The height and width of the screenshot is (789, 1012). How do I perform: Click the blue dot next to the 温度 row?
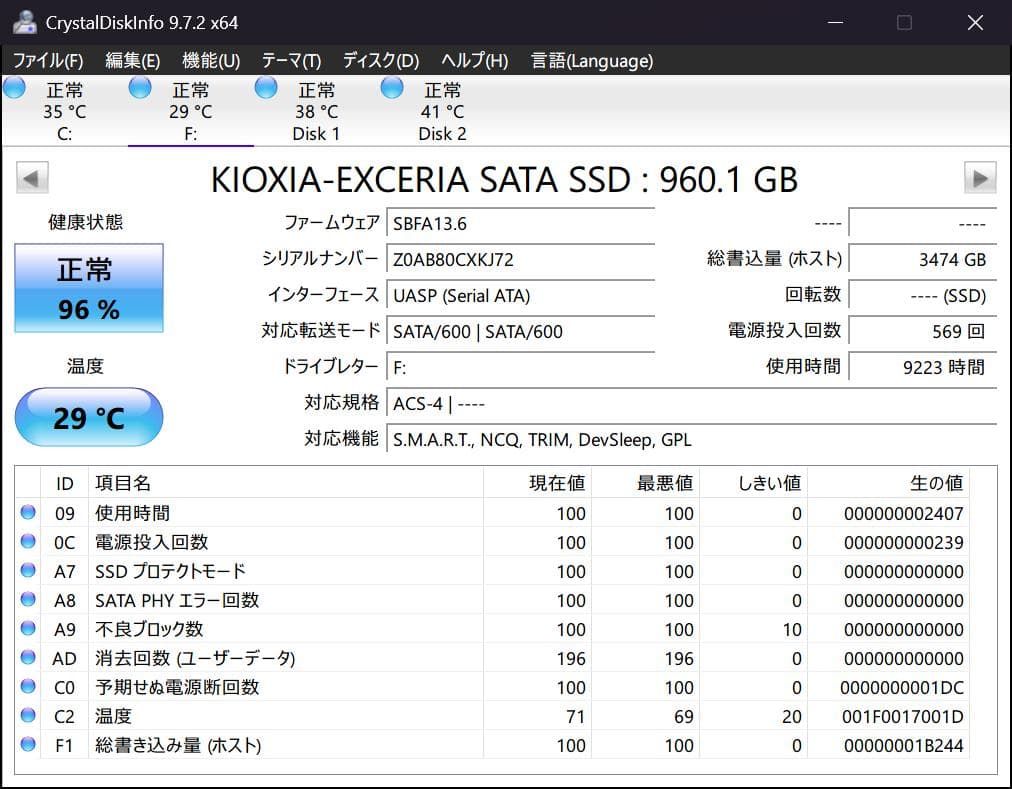(29, 716)
